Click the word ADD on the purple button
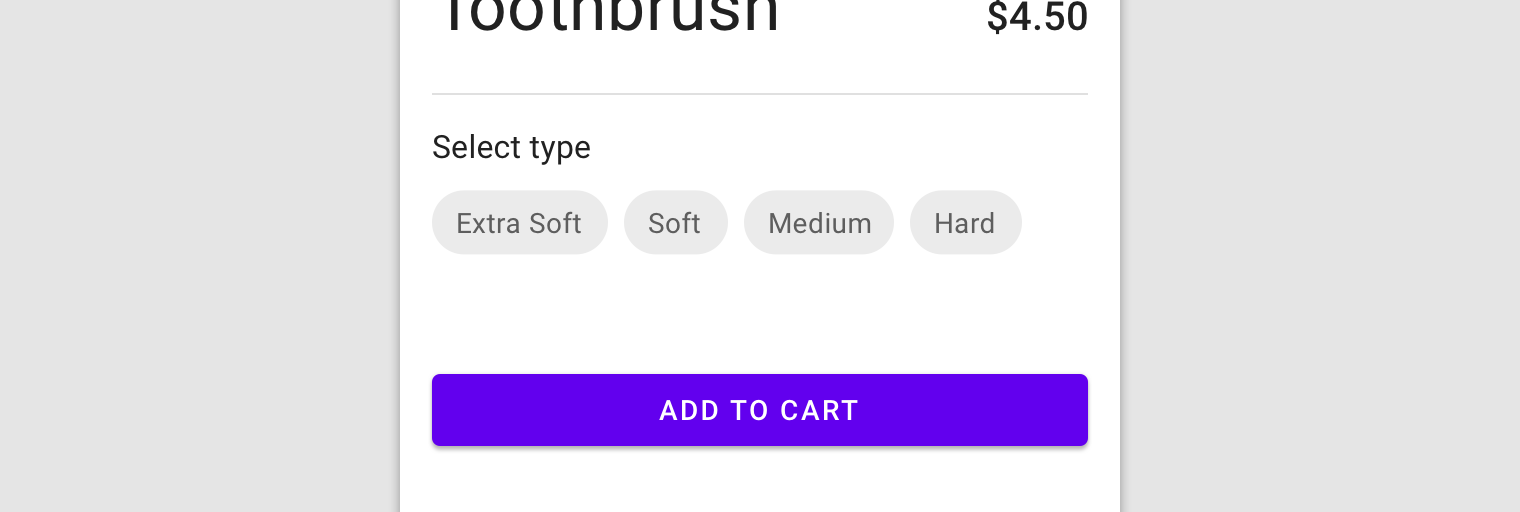The height and width of the screenshot is (512, 1520). (689, 411)
